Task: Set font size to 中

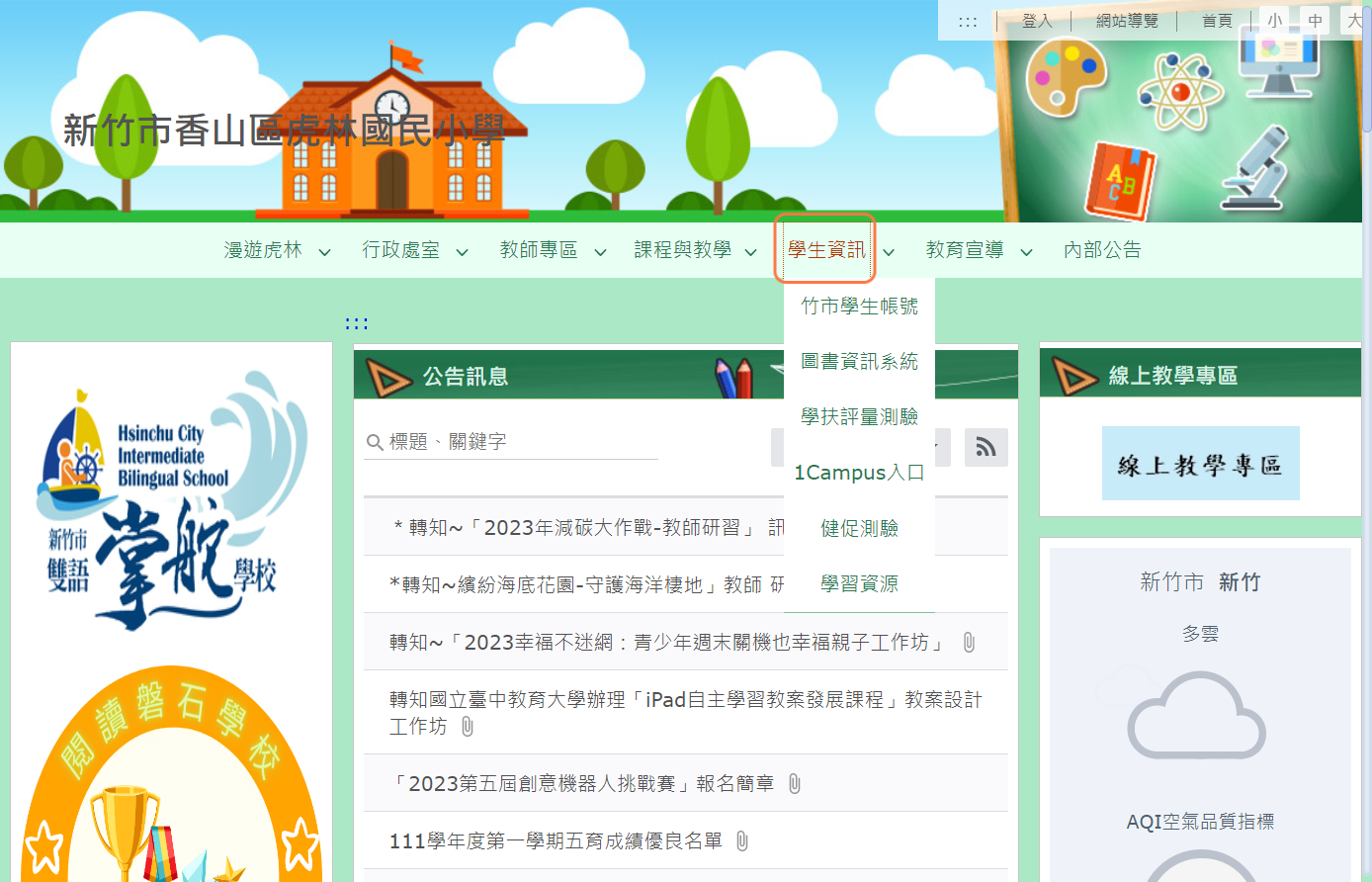Action: pos(1316,20)
